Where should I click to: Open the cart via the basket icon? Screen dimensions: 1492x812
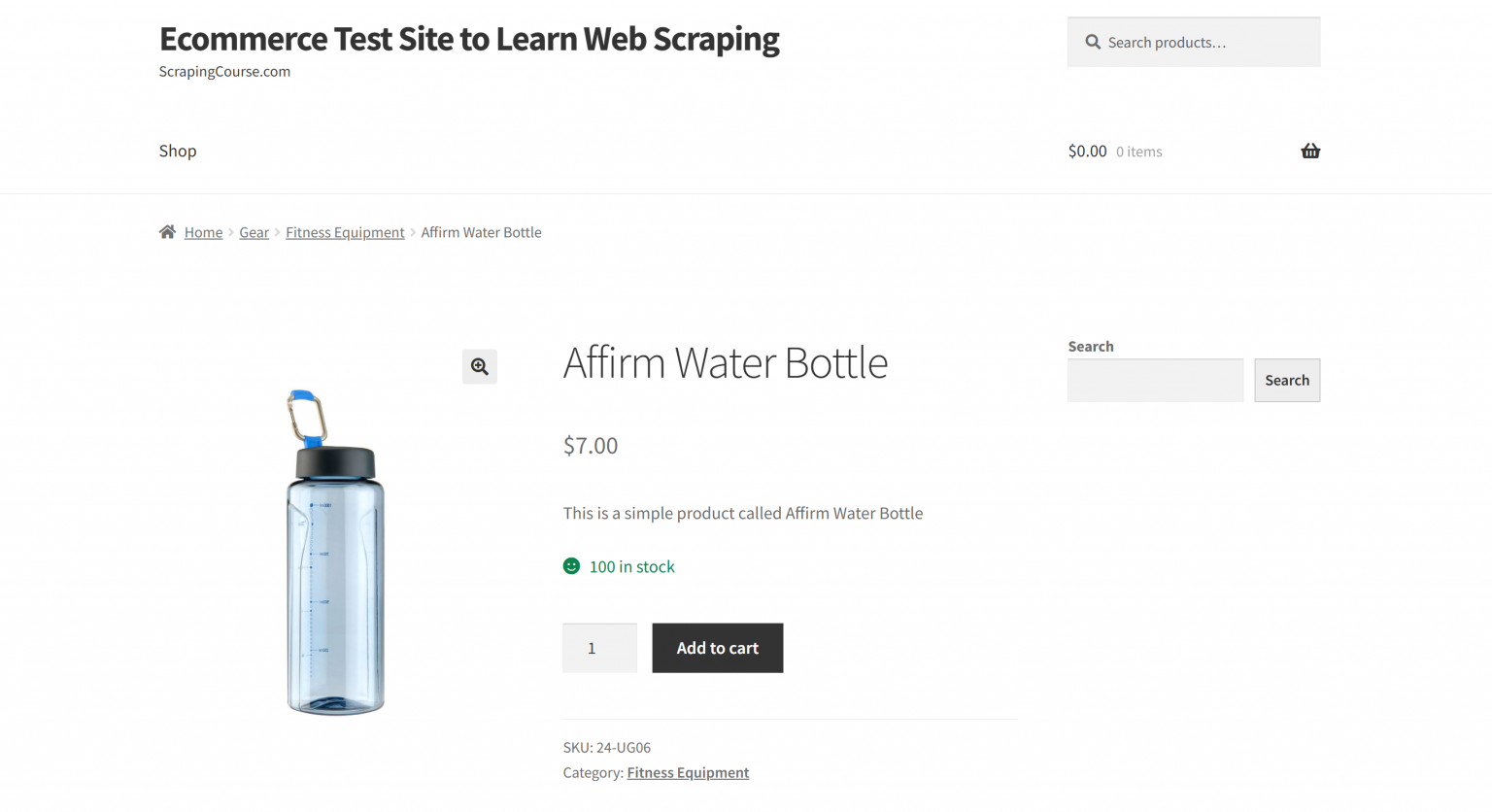click(x=1310, y=151)
